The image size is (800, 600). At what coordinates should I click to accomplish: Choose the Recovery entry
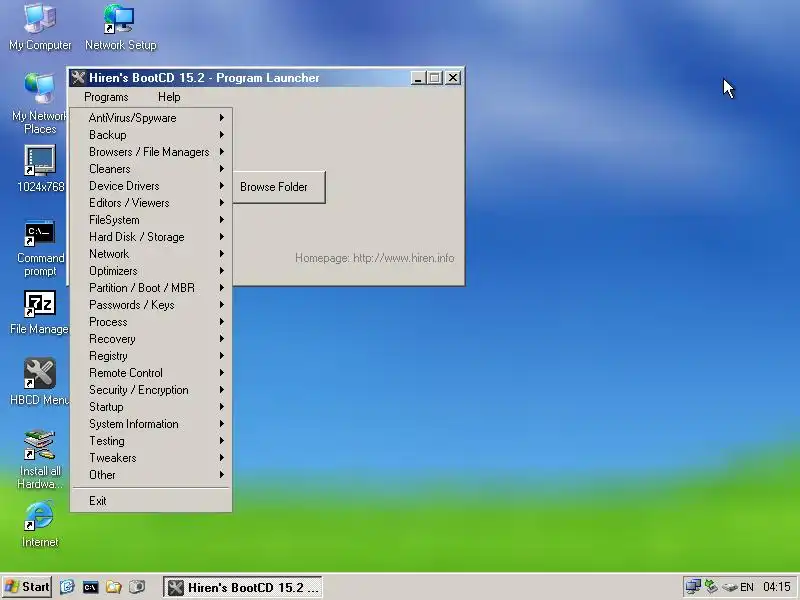point(151,339)
